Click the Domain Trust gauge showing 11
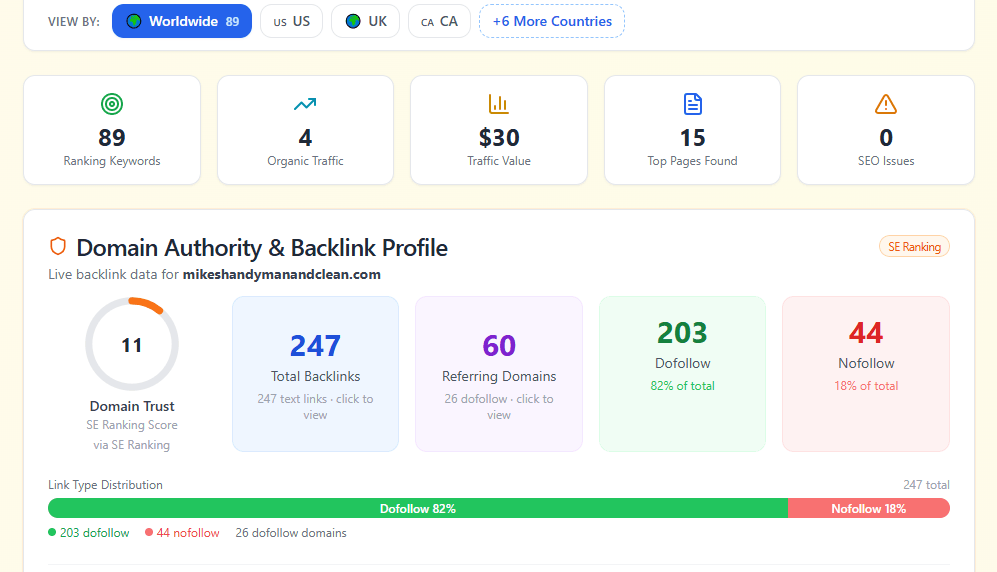Image resolution: width=997 pixels, height=572 pixels. click(132, 344)
